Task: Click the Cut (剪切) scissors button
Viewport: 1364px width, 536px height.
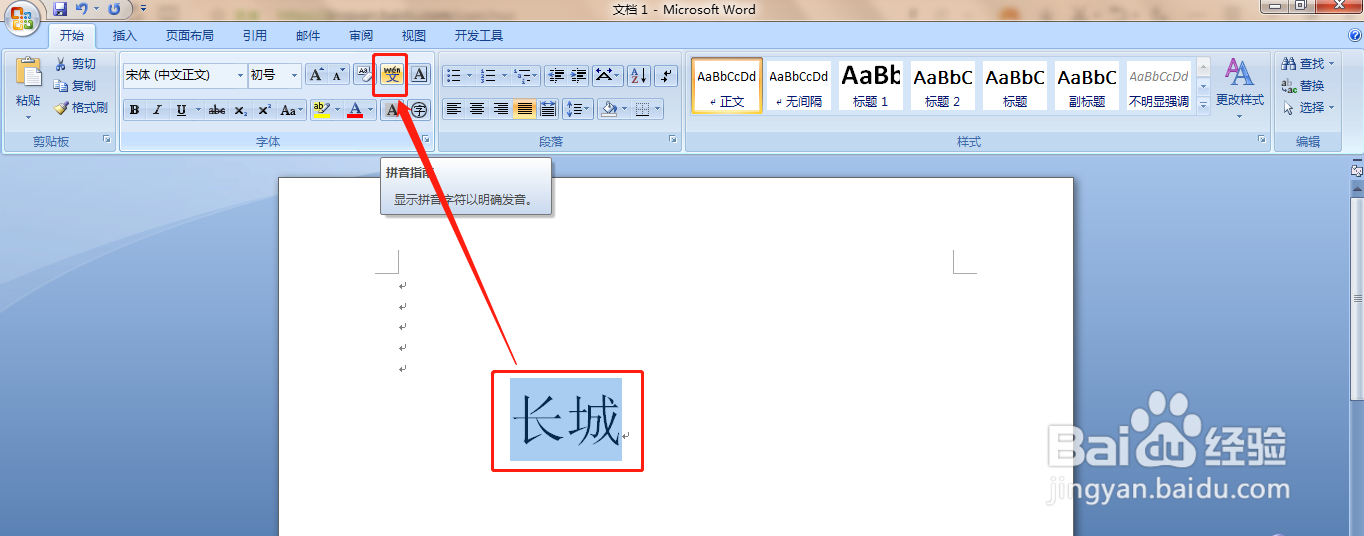Action: [x=75, y=64]
